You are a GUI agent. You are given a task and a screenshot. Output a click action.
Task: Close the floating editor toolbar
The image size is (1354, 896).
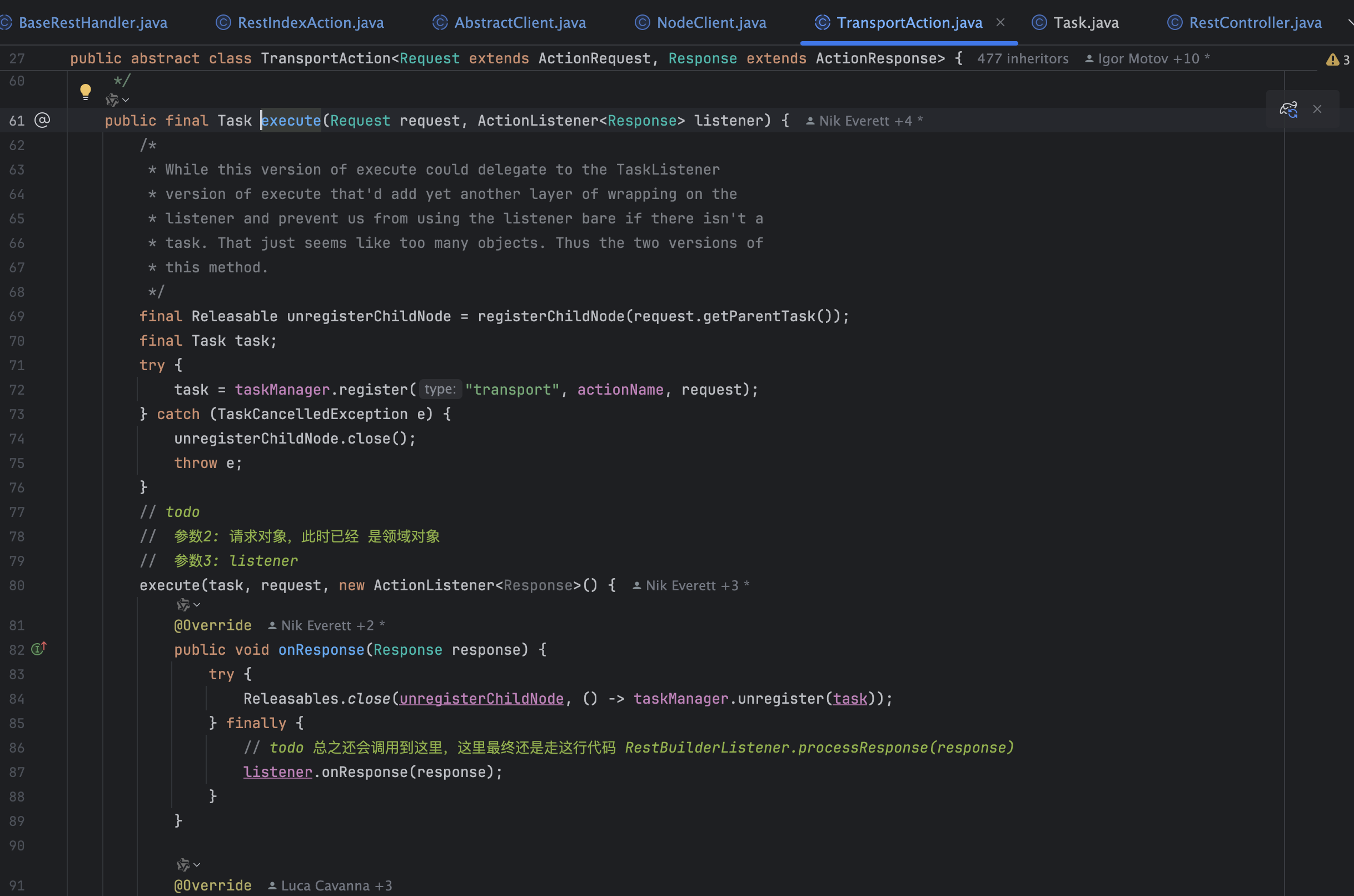1317,109
